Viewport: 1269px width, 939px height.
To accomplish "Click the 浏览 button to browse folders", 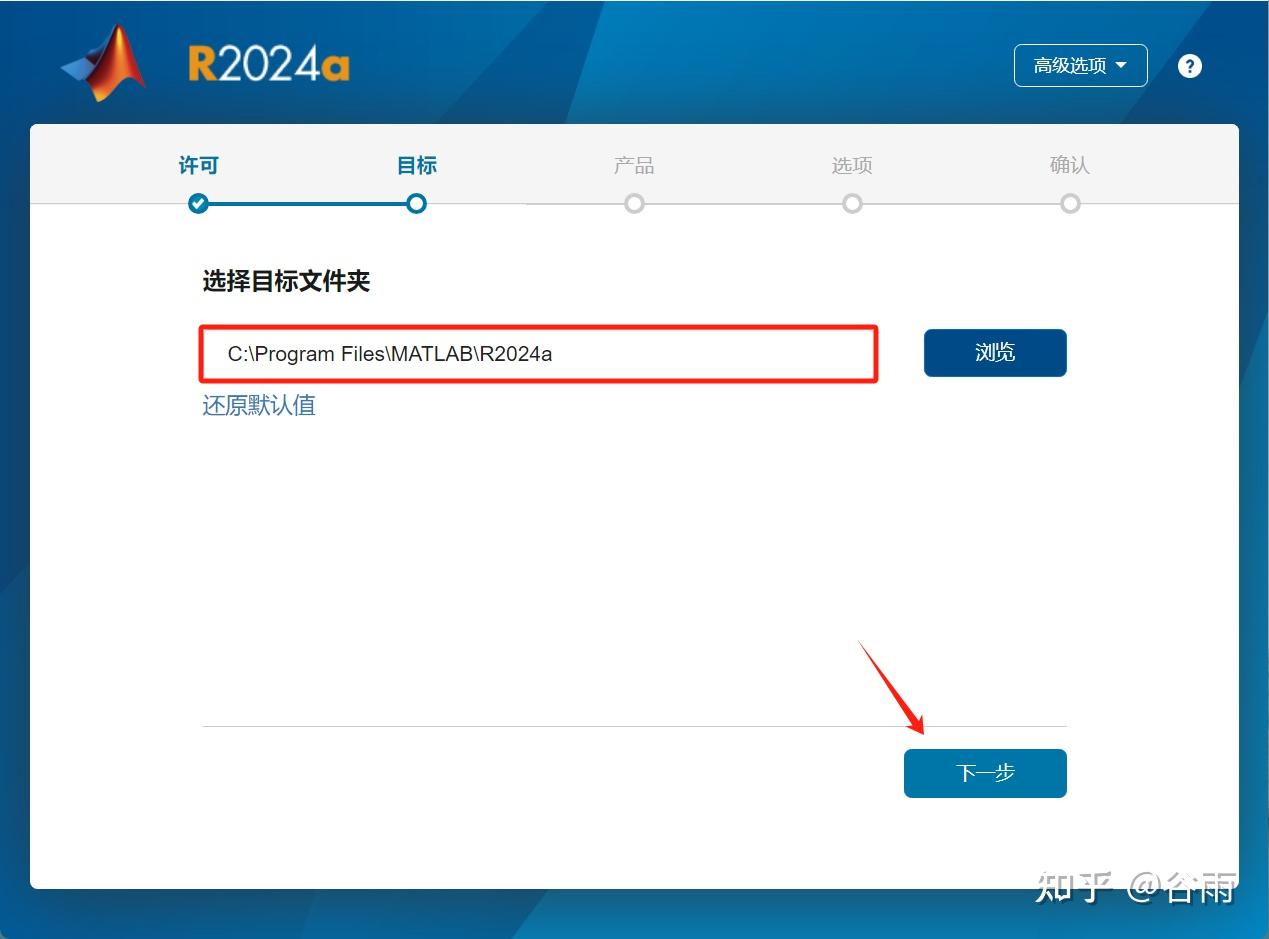I will click(994, 352).
